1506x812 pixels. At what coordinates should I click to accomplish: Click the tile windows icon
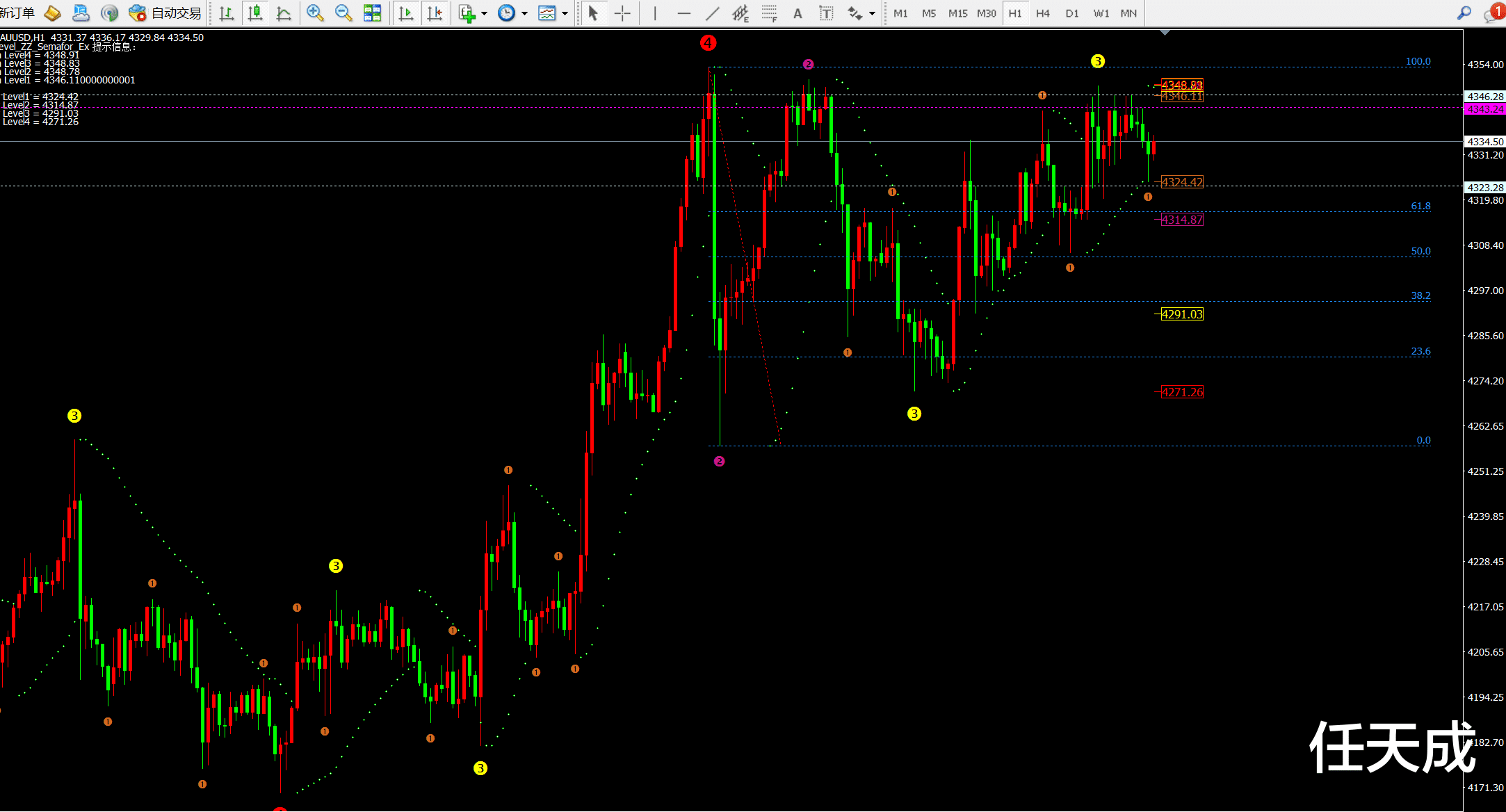[x=373, y=13]
